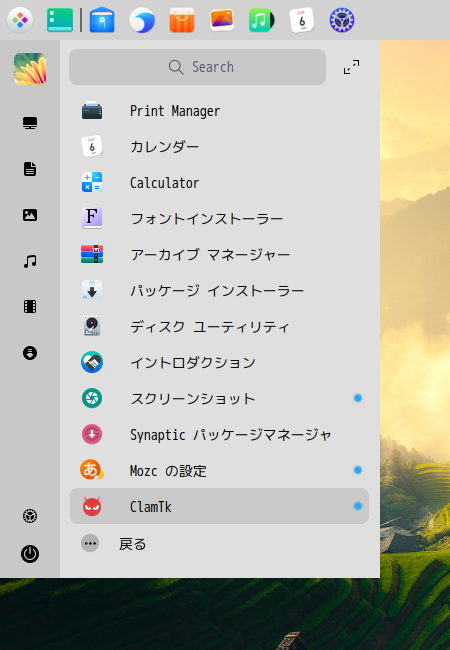Image resolution: width=450 pixels, height=650 pixels.
Task: Open the Print Manager app
Action: pos(219,111)
